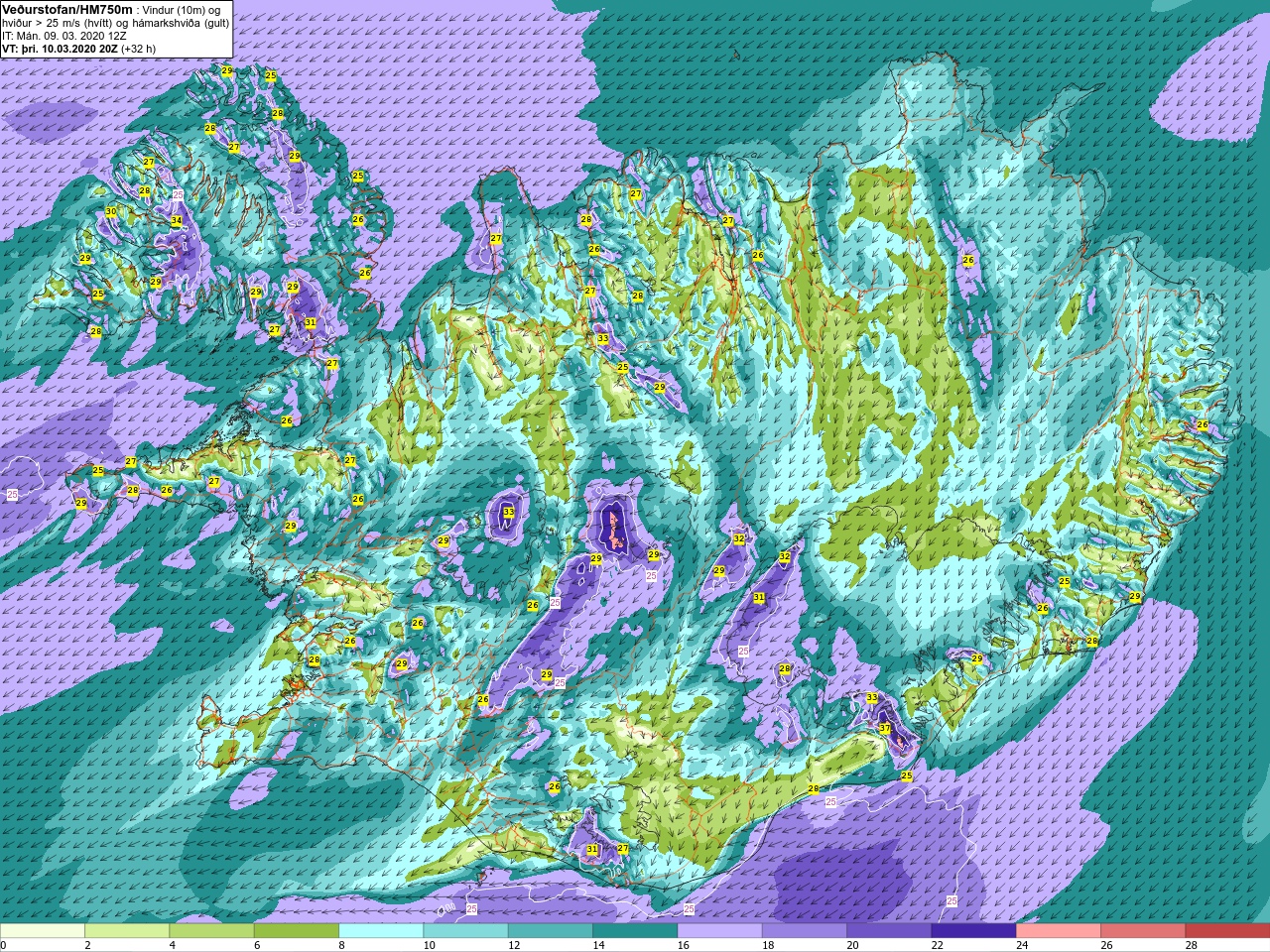Image resolution: width=1270 pixels, height=952 pixels.
Task: Pick the green 4–6 m/s legend color
Action: coord(211,931)
